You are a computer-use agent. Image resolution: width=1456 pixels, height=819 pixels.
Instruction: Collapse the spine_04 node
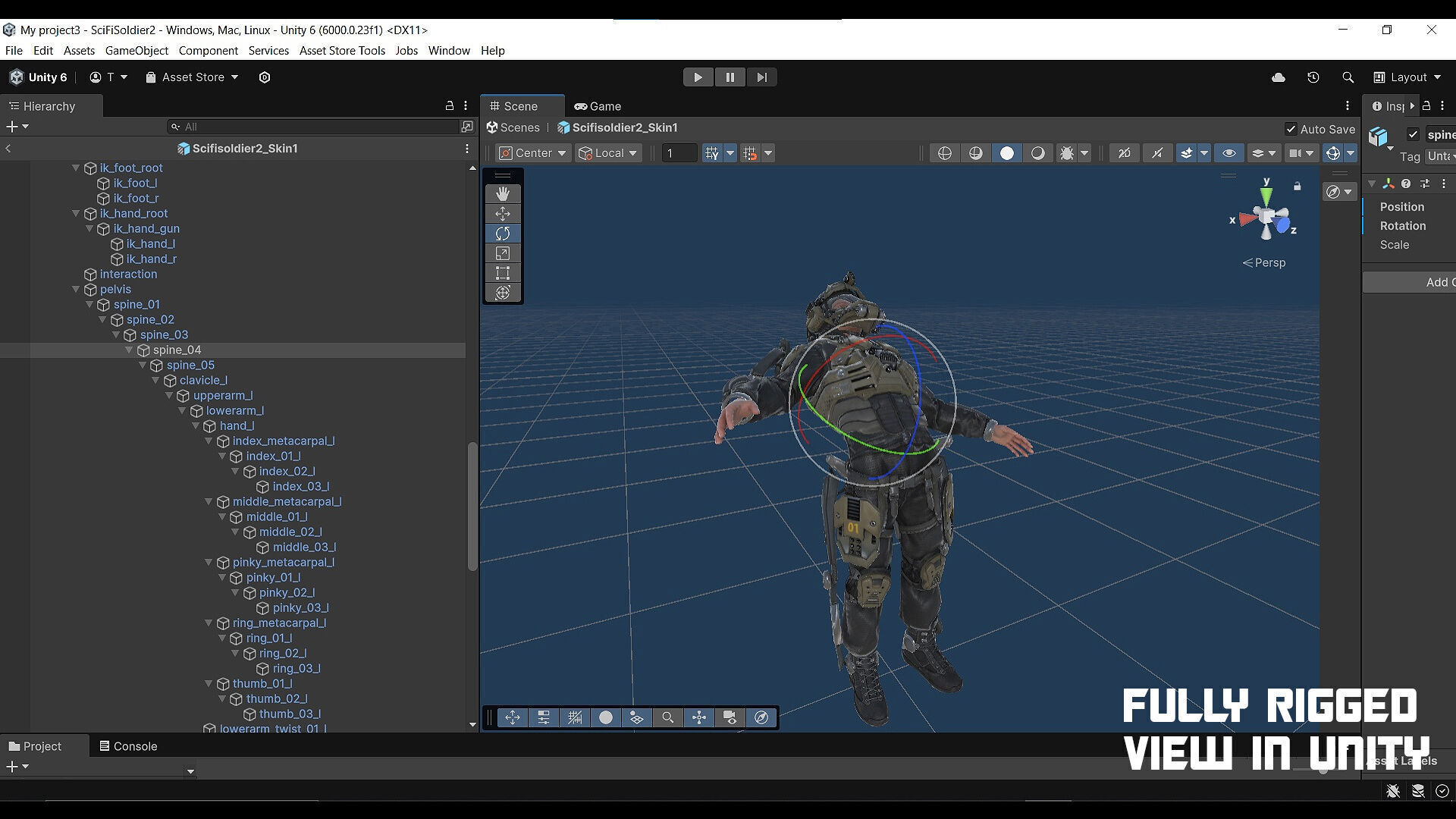pyautogui.click(x=129, y=350)
